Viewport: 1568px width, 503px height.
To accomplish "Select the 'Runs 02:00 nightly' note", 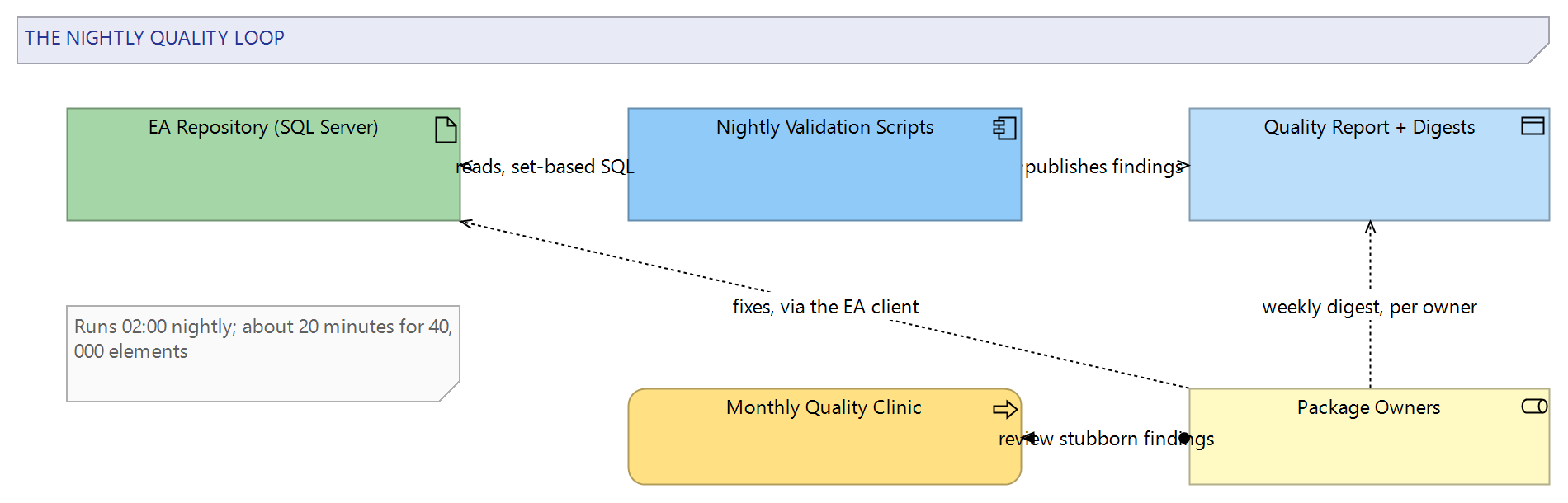I will click(263, 354).
